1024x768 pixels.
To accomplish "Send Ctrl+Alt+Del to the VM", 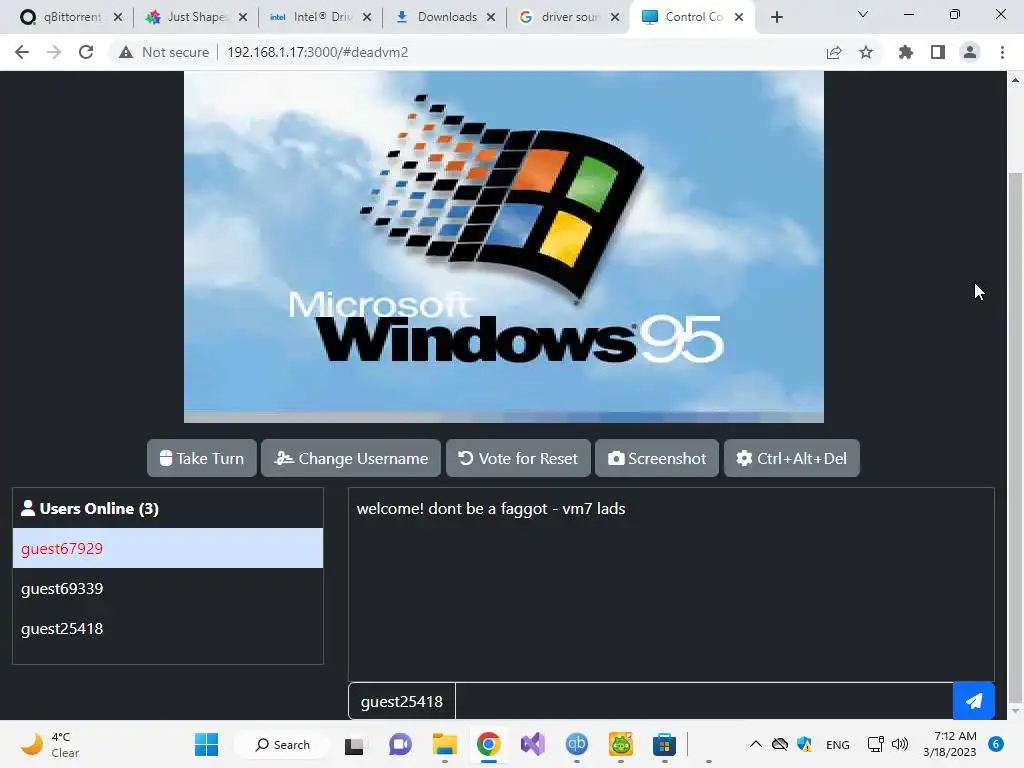I will [792, 458].
